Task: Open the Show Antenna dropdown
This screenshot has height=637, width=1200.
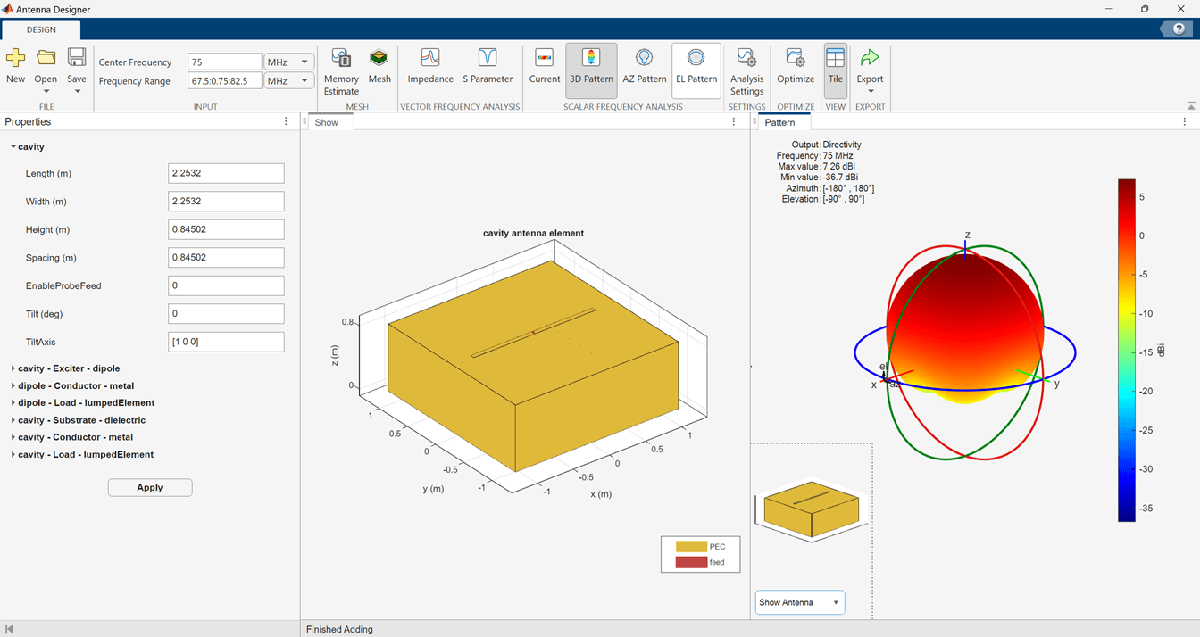Action: (800, 602)
